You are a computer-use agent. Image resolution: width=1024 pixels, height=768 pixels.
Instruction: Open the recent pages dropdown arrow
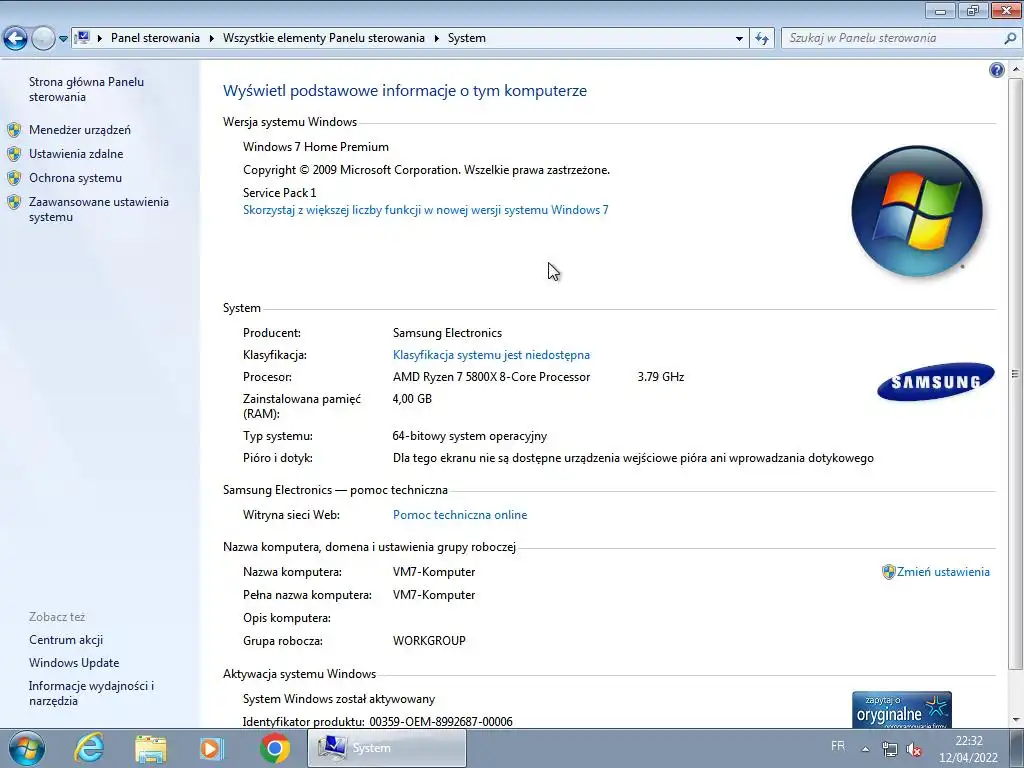(63, 39)
